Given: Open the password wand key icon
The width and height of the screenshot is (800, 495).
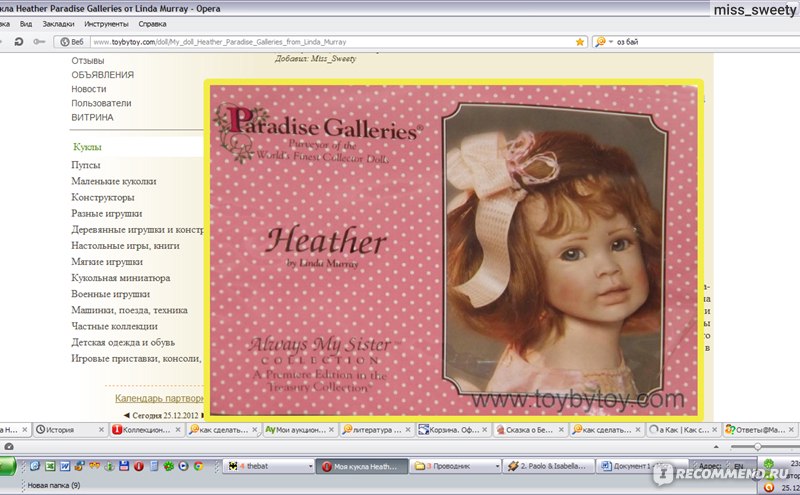Looking at the screenshot, I should coord(39,42).
